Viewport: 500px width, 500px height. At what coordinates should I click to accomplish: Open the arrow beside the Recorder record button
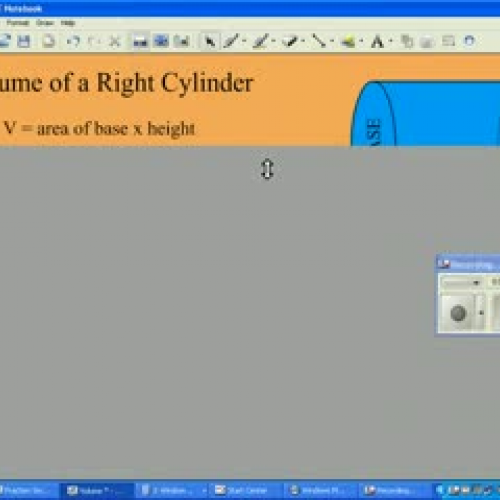tap(481, 313)
